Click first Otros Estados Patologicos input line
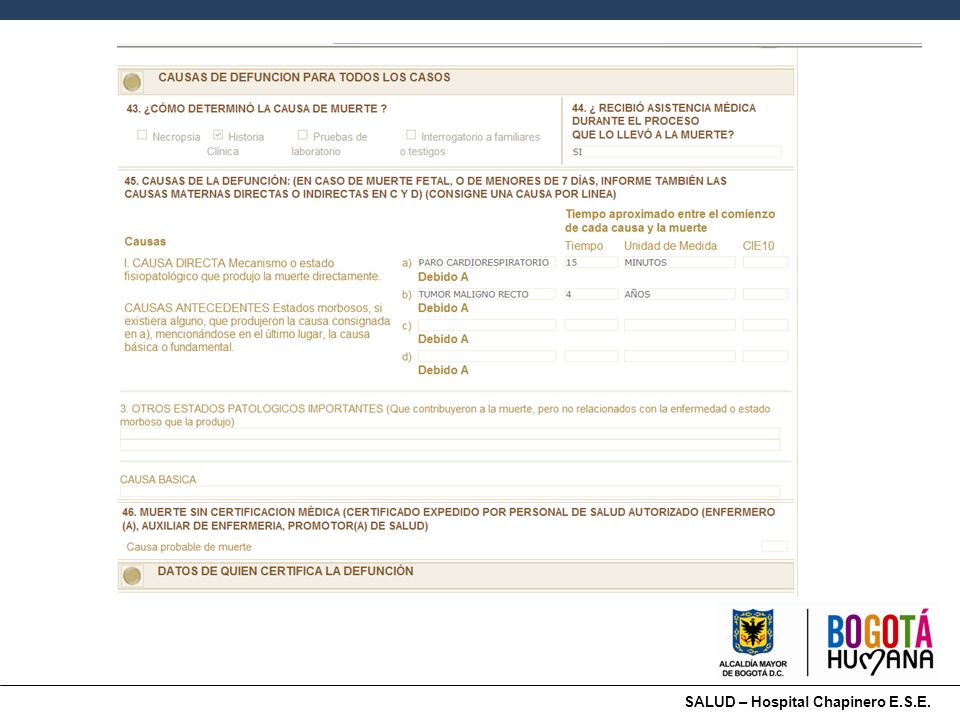Viewport: 960px width, 720px height. (450, 433)
